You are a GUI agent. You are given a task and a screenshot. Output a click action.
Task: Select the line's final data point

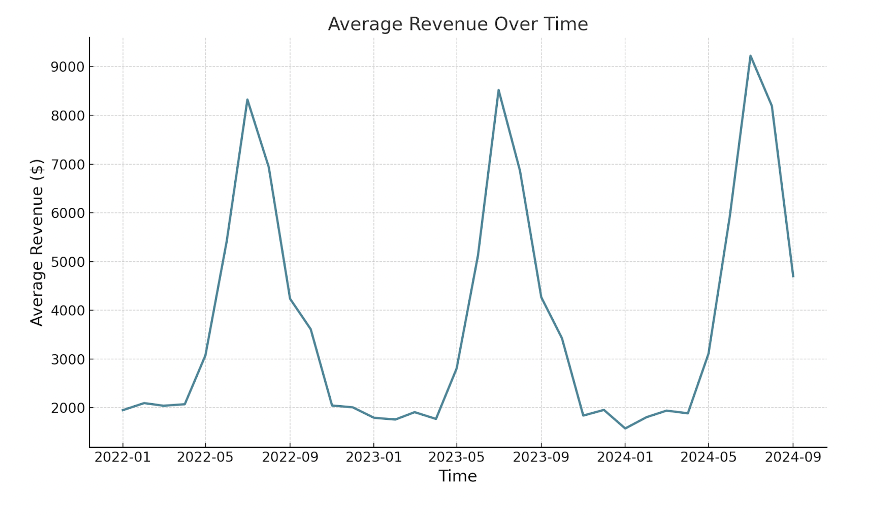point(793,277)
